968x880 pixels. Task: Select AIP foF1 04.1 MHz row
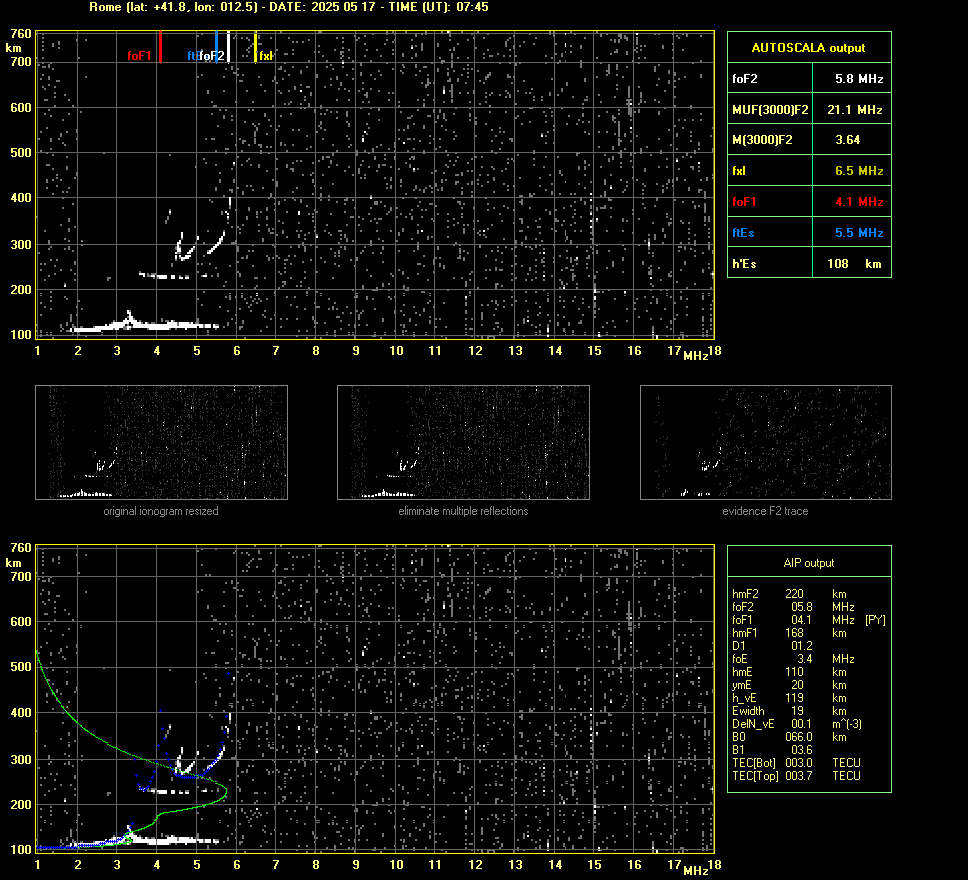tap(809, 619)
